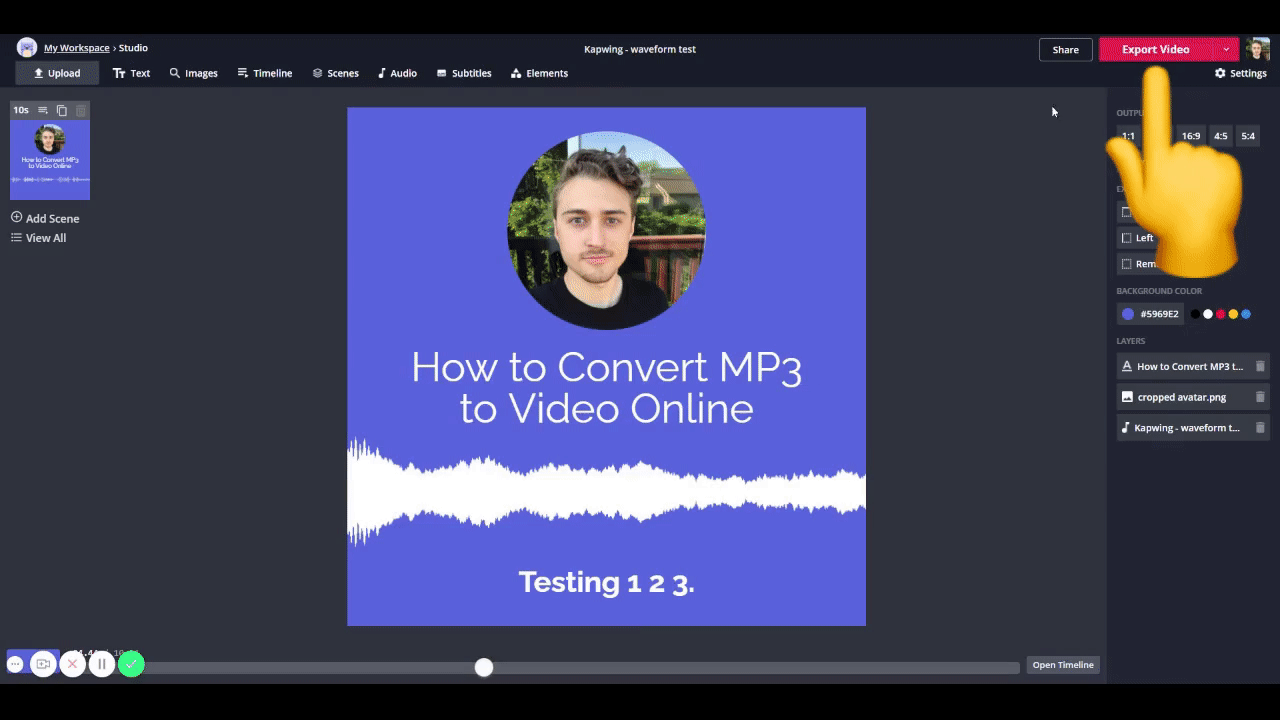
Task: Pick the yellow background color swatch
Action: pyautogui.click(x=1233, y=314)
